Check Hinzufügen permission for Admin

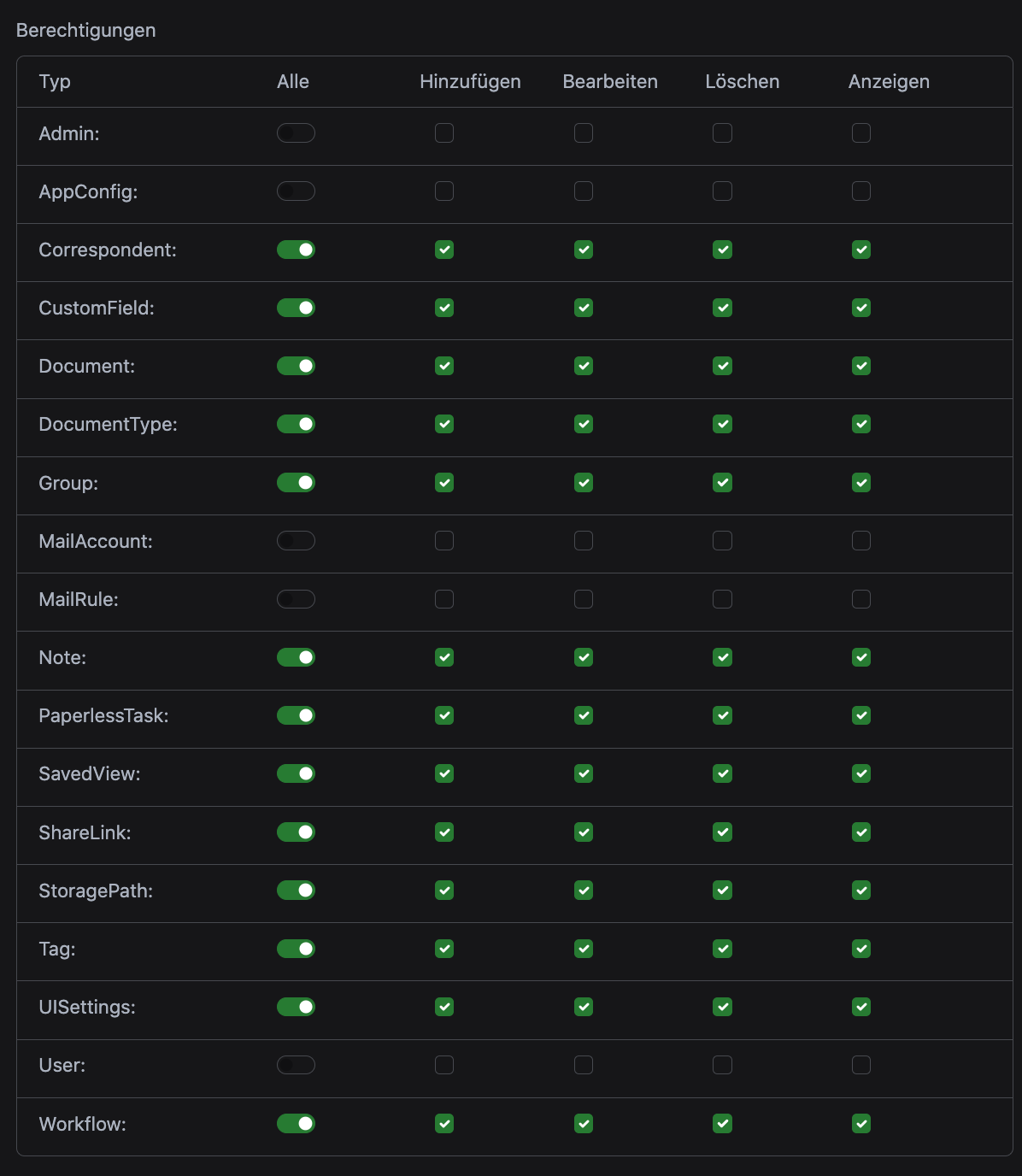[444, 133]
